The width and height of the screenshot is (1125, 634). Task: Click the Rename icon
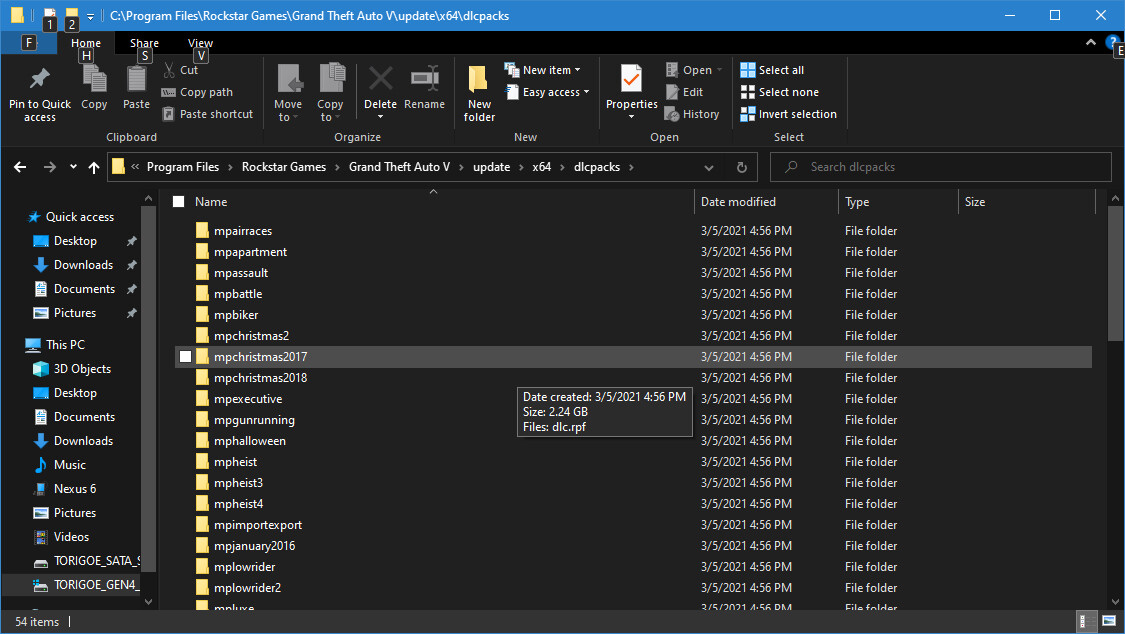(x=424, y=78)
